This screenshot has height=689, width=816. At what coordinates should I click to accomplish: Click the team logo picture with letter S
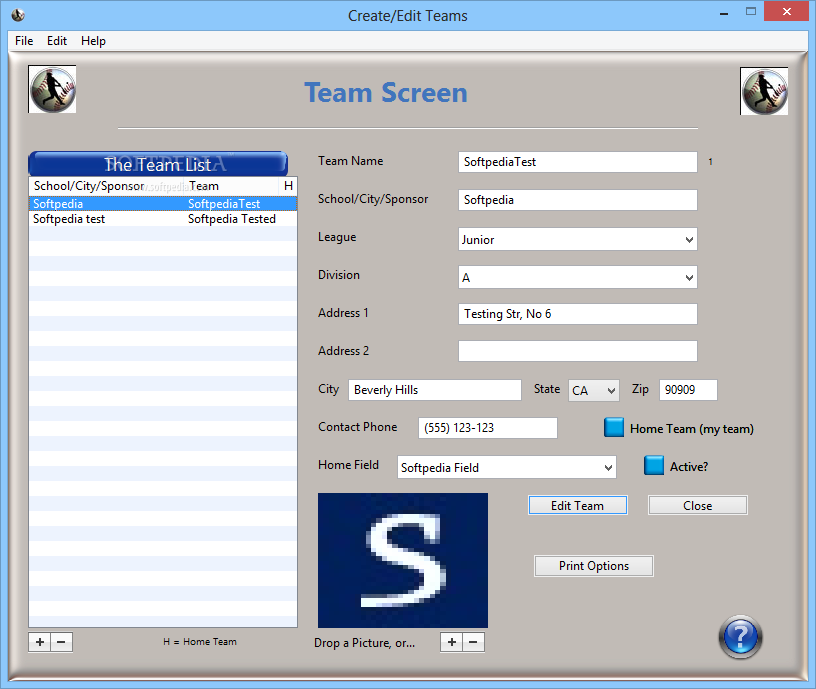pyautogui.click(x=403, y=560)
